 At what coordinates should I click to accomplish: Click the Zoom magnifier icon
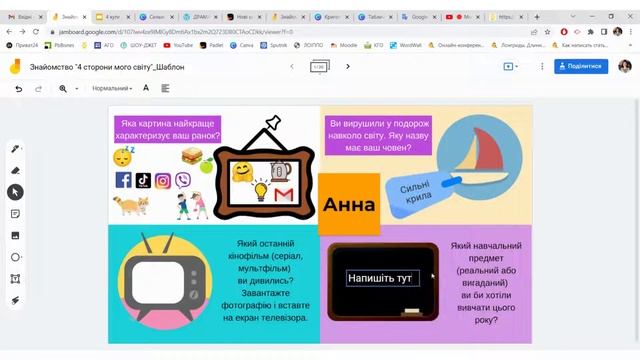pos(63,89)
